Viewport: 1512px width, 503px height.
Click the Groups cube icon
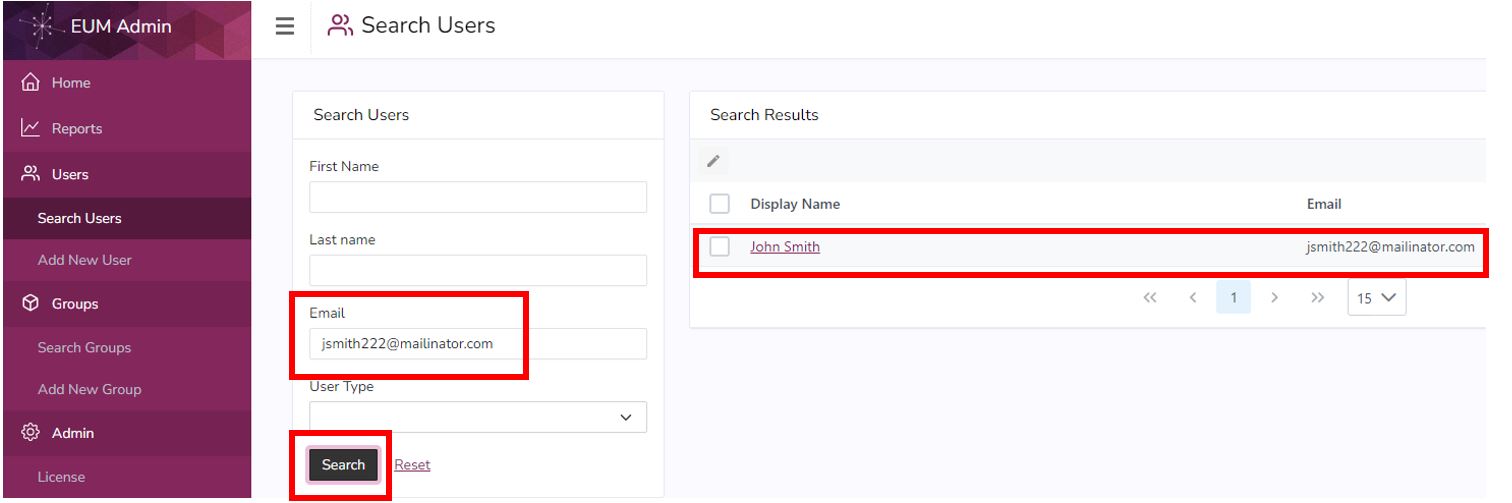(30, 303)
